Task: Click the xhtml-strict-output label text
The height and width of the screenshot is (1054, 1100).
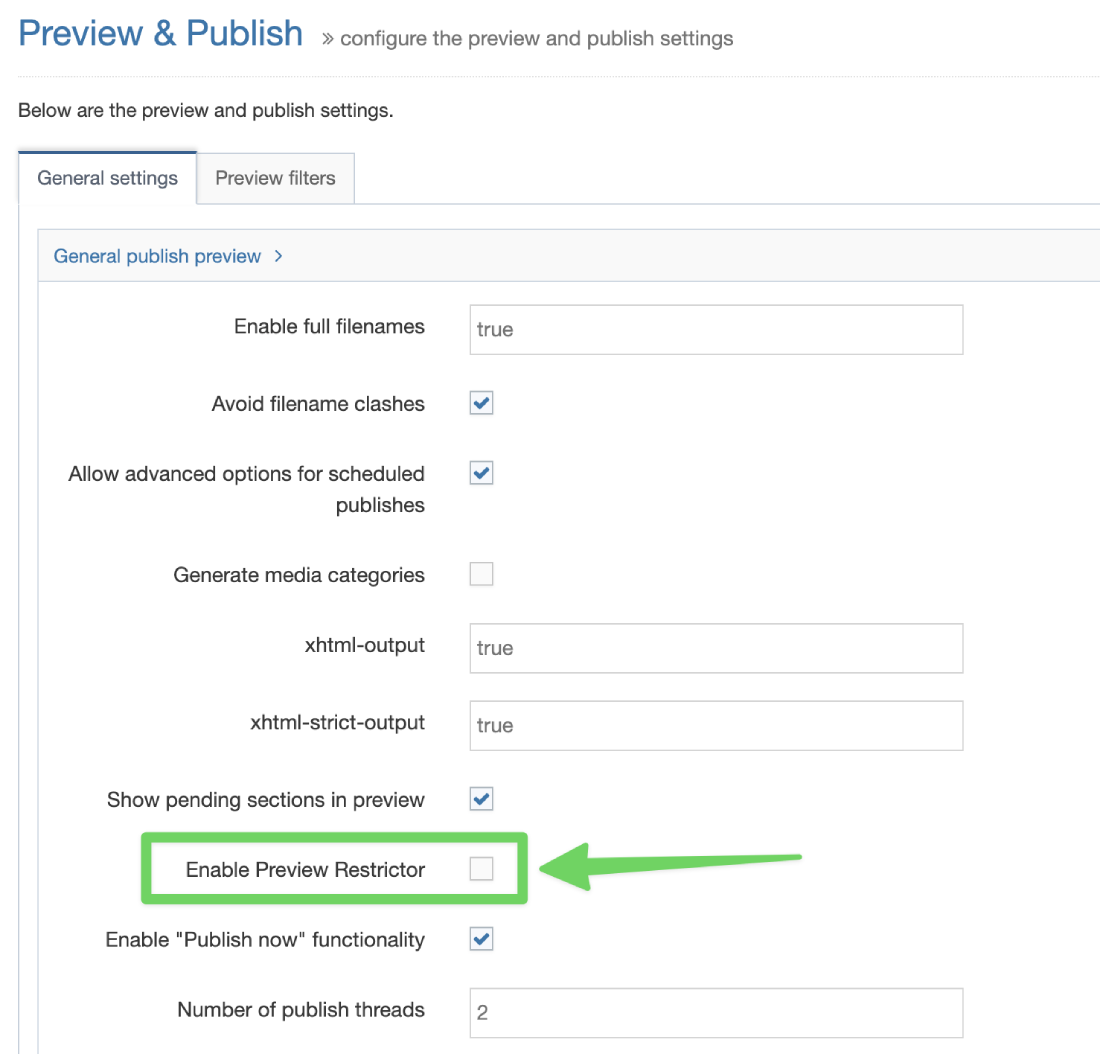Action: point(337,722)
